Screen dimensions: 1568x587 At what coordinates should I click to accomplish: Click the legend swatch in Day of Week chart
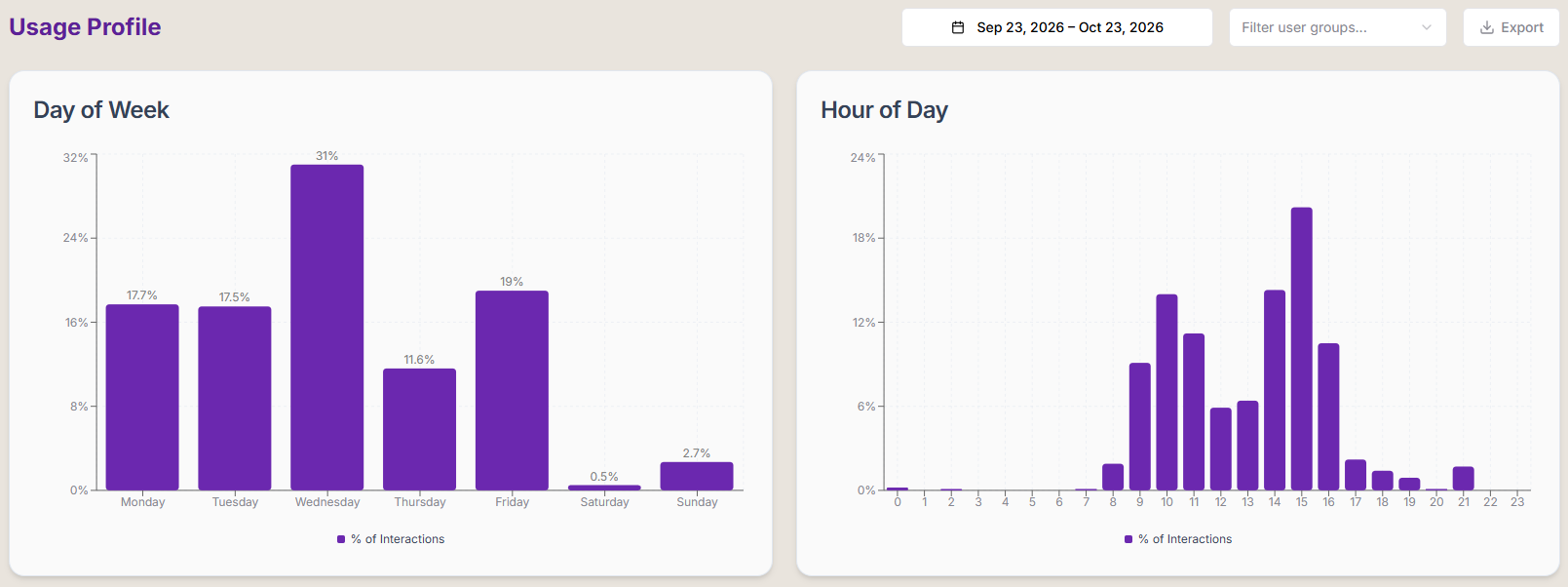point(341,539)
